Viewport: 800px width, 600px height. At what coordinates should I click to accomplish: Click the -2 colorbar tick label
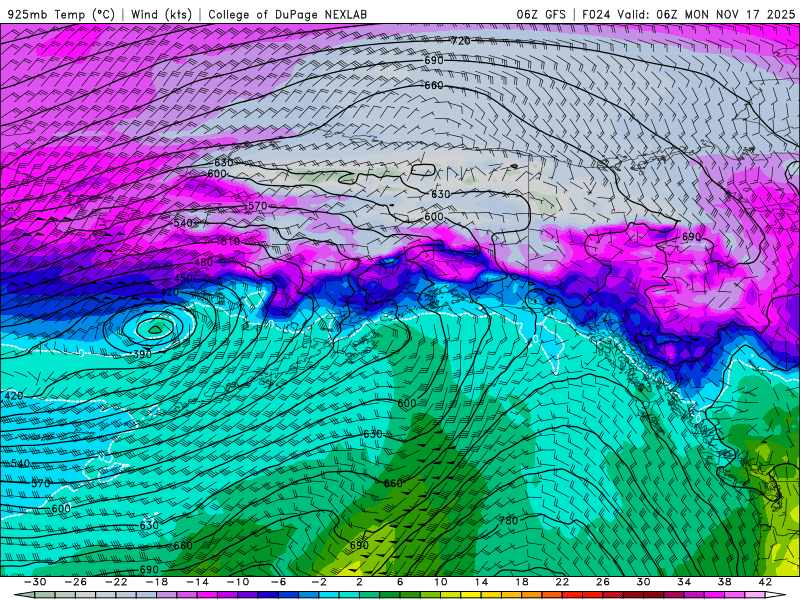(x=319, y=582)
